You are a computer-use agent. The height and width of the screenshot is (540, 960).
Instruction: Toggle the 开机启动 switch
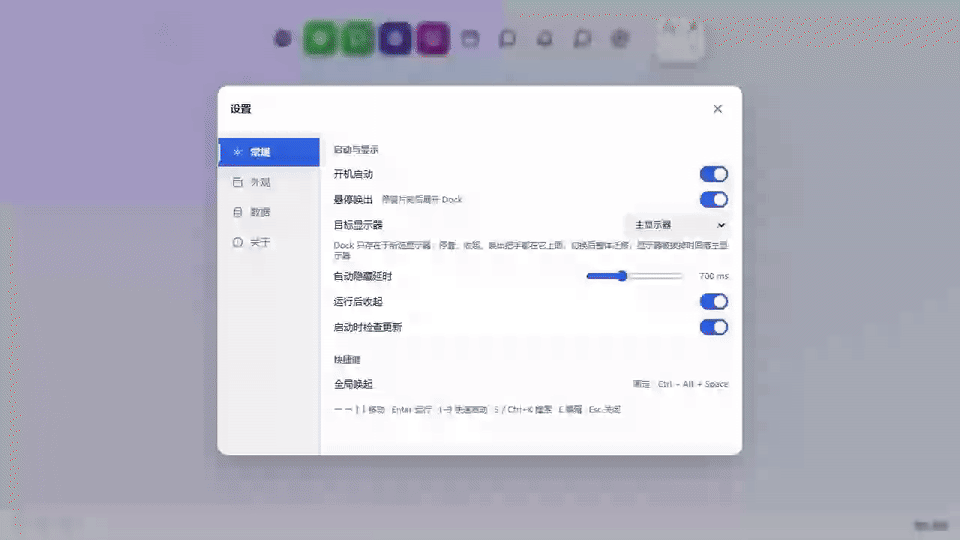pos(714,174)
